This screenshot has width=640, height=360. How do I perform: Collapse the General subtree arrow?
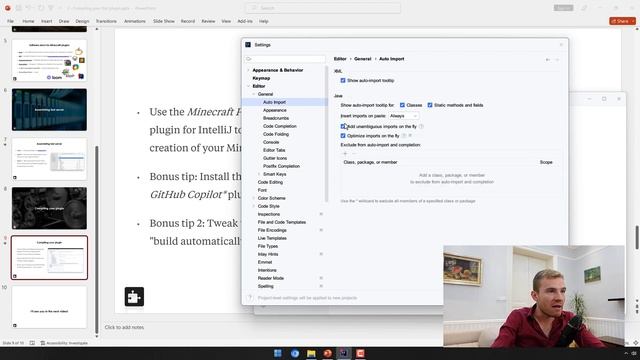click(x=253, y=94)
